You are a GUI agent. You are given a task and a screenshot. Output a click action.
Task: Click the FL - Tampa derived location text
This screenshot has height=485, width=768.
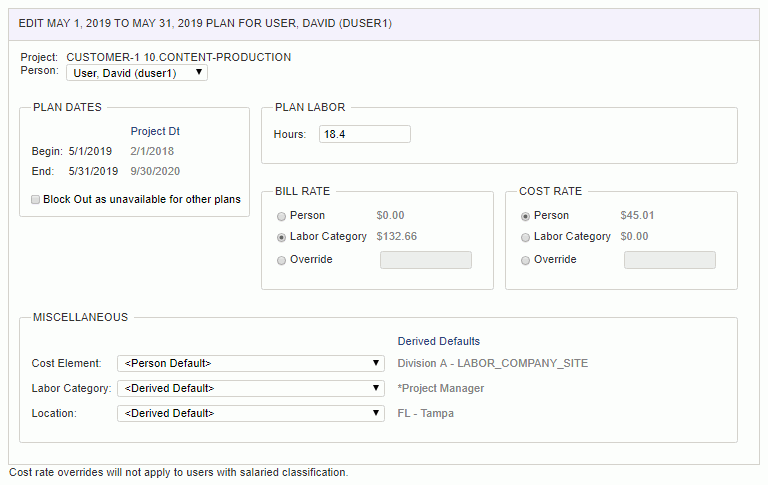coord(425,413)
